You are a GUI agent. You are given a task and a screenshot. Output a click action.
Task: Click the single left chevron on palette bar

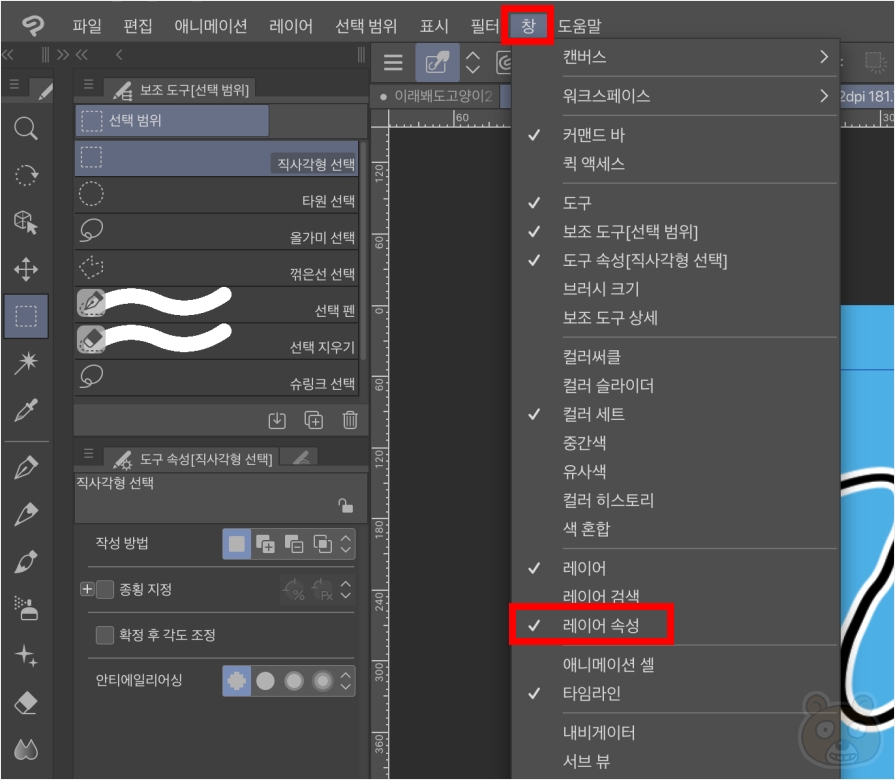pos(119,55)
